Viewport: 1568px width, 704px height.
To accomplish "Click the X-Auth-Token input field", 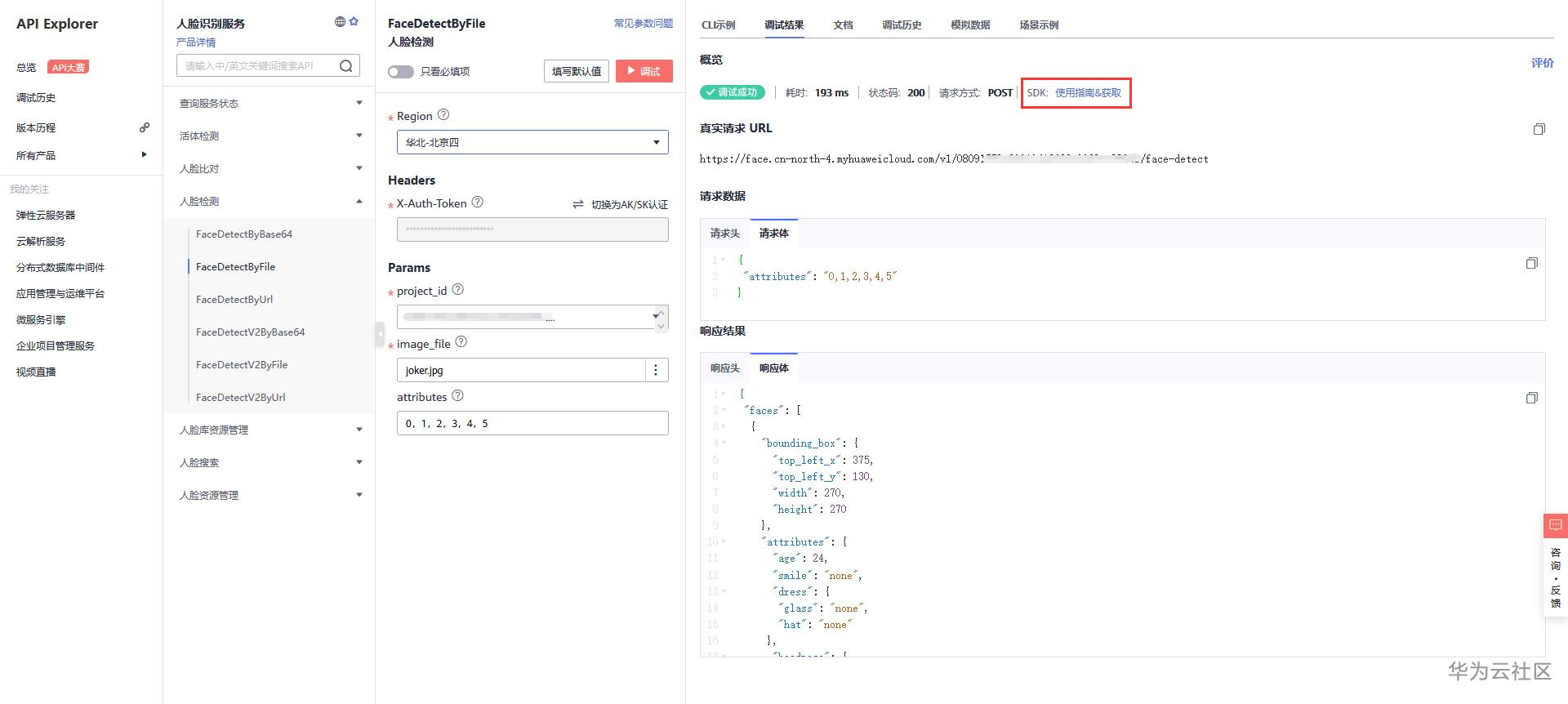I will [532, 229].
